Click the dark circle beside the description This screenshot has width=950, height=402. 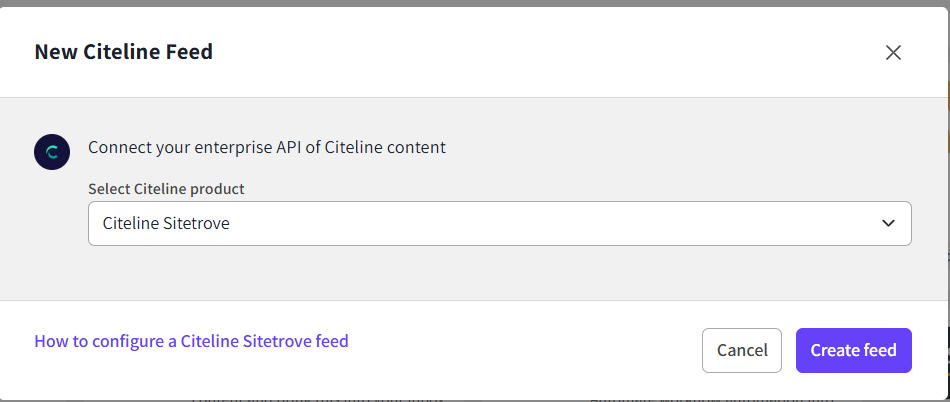click(x=51, y=152)
